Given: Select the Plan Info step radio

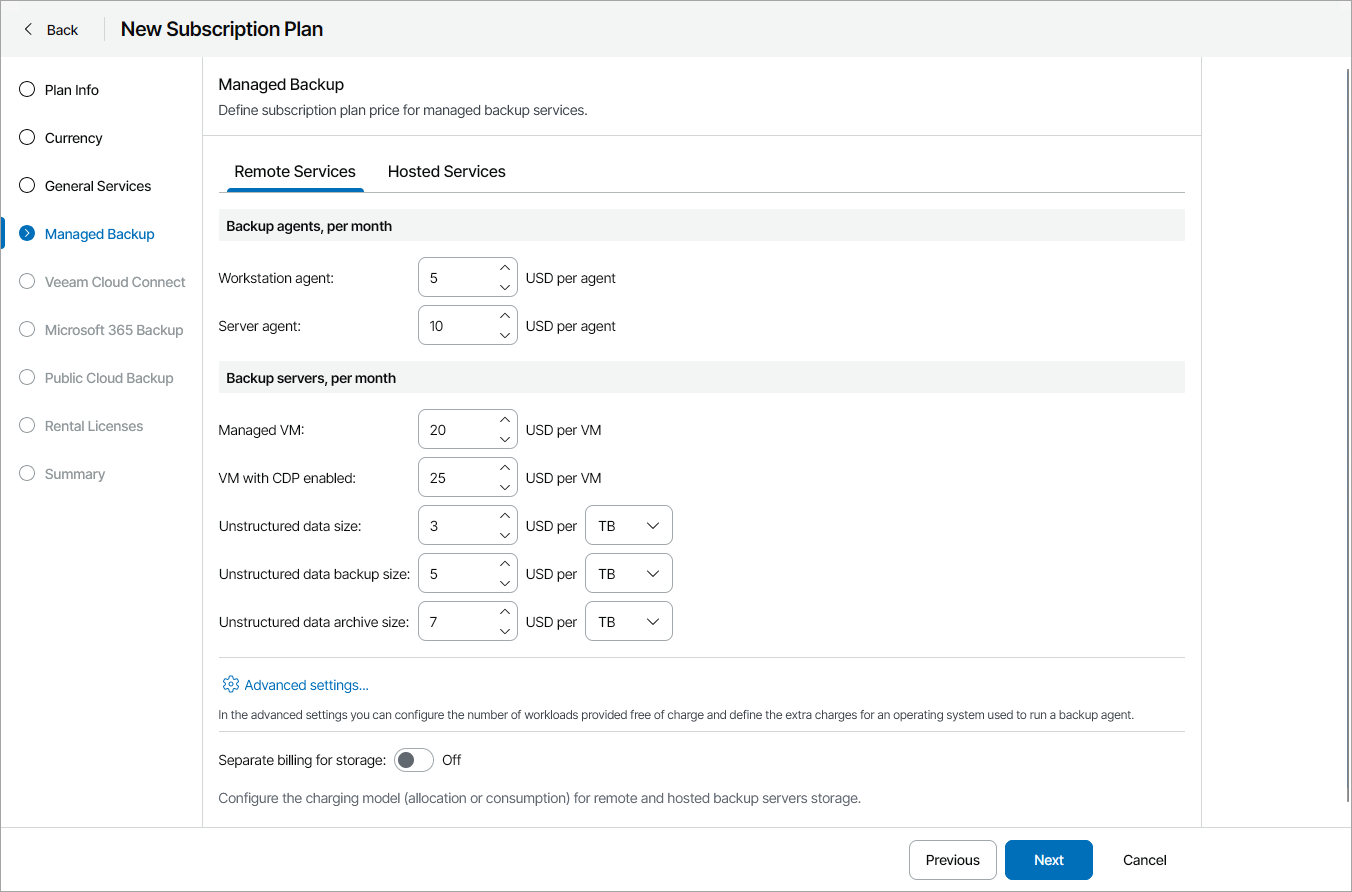Looking at the screenshot, I should [27, 90].
